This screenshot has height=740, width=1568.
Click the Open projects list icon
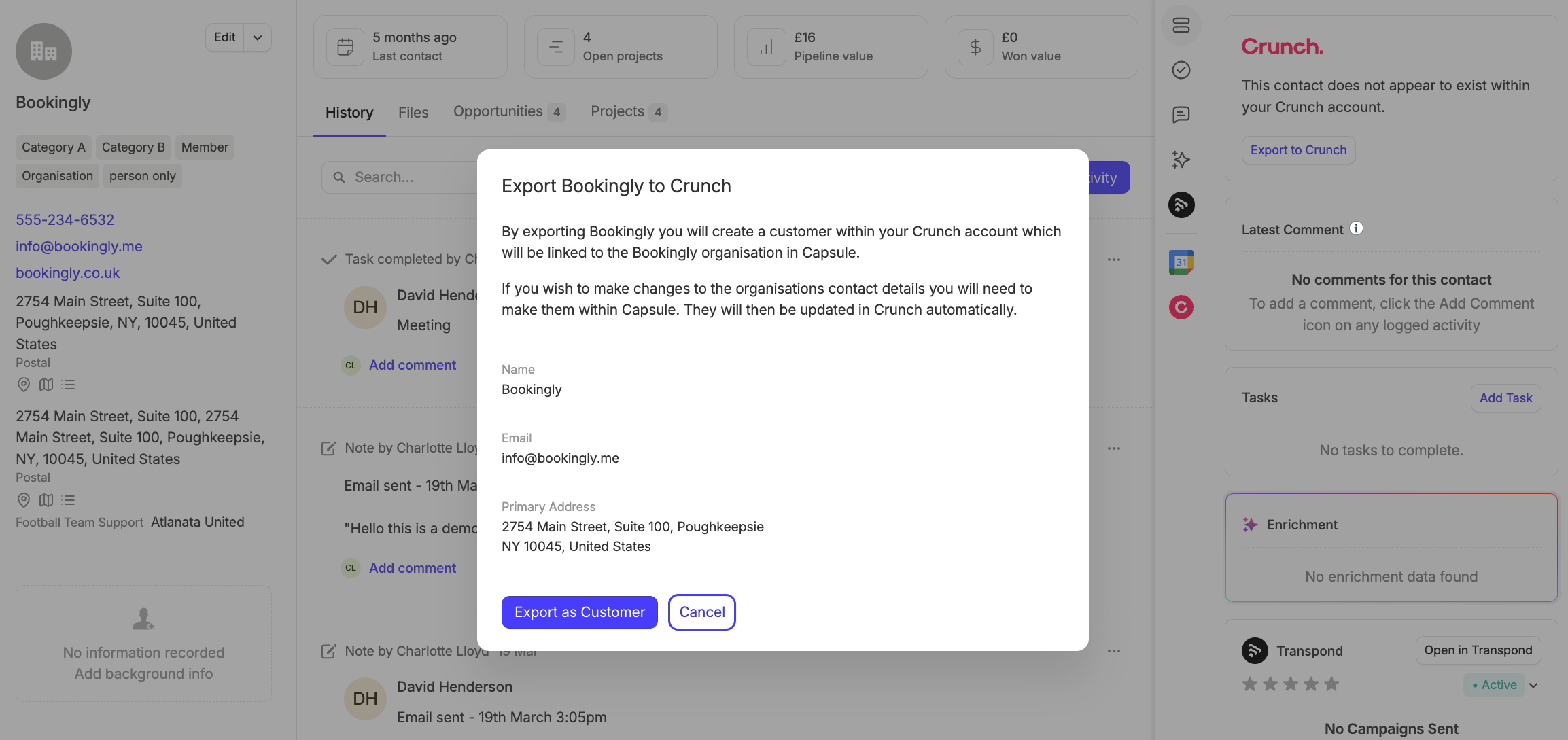click(556, 47)
